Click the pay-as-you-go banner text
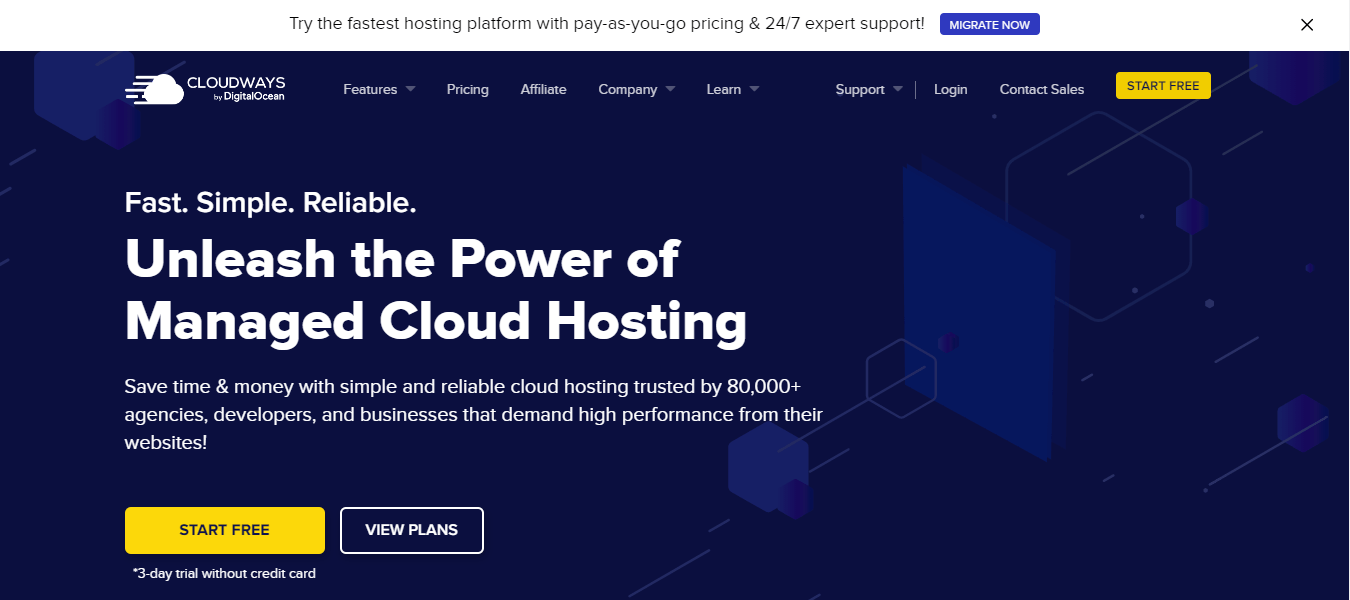 [605, 23]
